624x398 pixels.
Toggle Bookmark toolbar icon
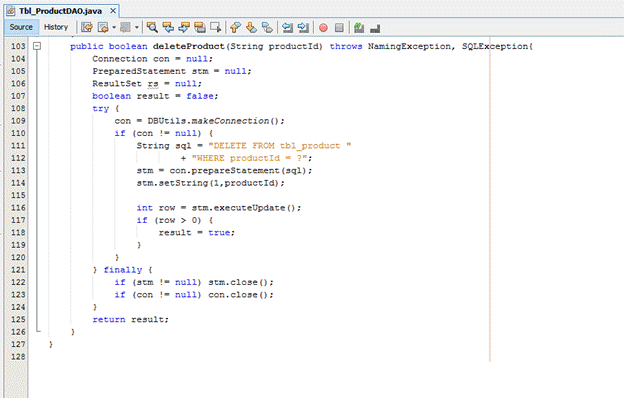pos(267,27)
